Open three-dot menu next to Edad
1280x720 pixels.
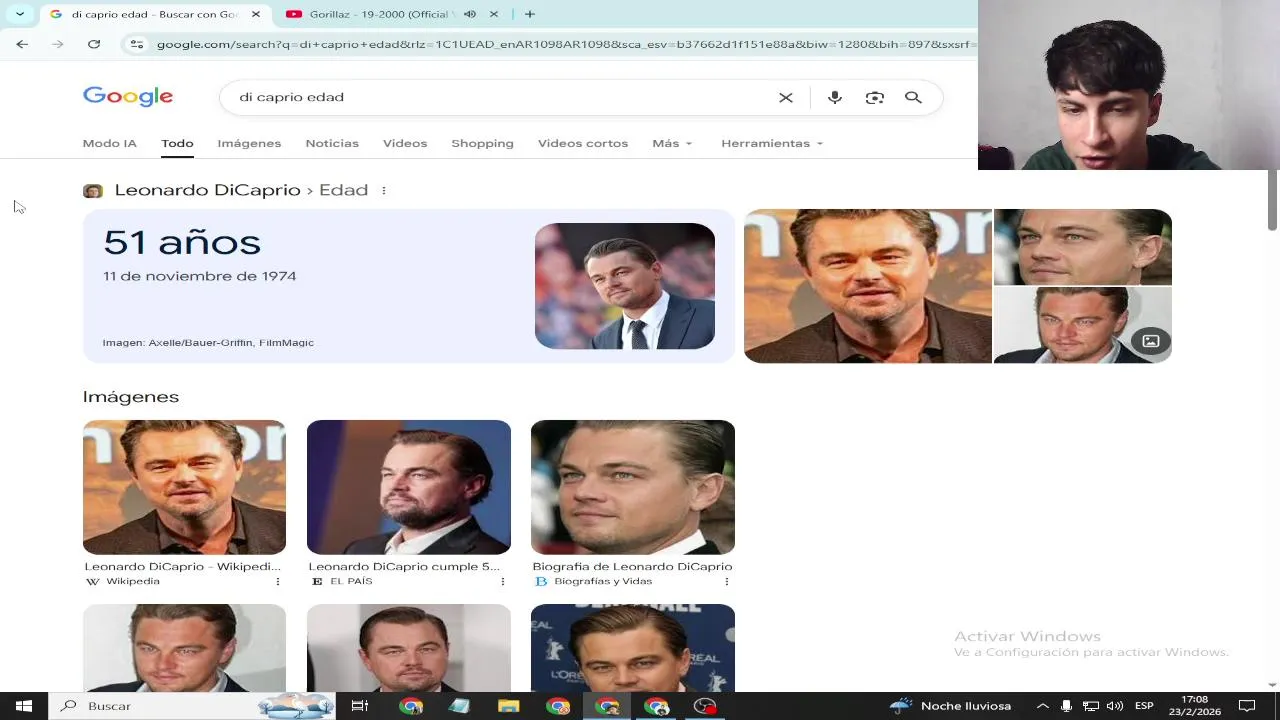click(384, 190)
